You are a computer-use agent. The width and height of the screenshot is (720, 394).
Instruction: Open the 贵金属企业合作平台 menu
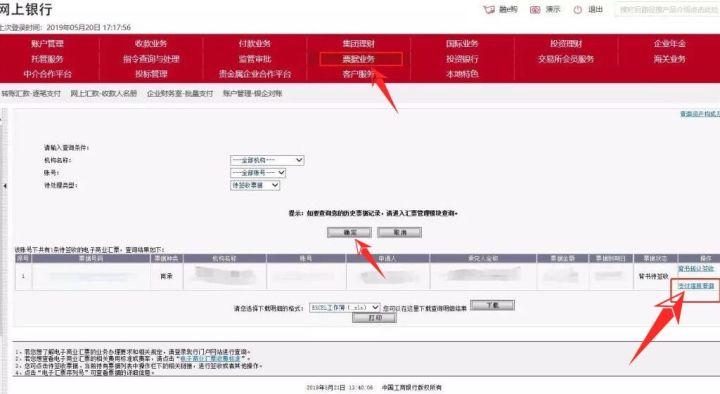(x=254, y=74)
